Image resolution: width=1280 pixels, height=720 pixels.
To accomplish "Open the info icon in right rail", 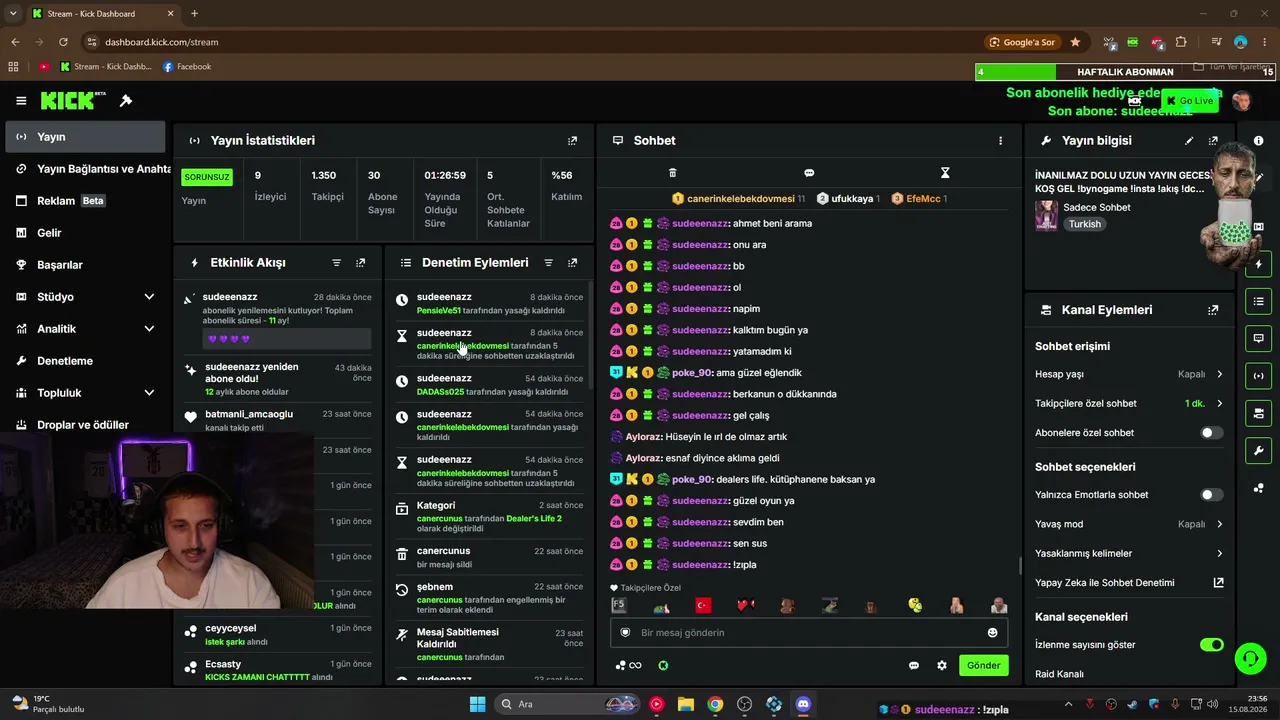I will pos(1258,141).
